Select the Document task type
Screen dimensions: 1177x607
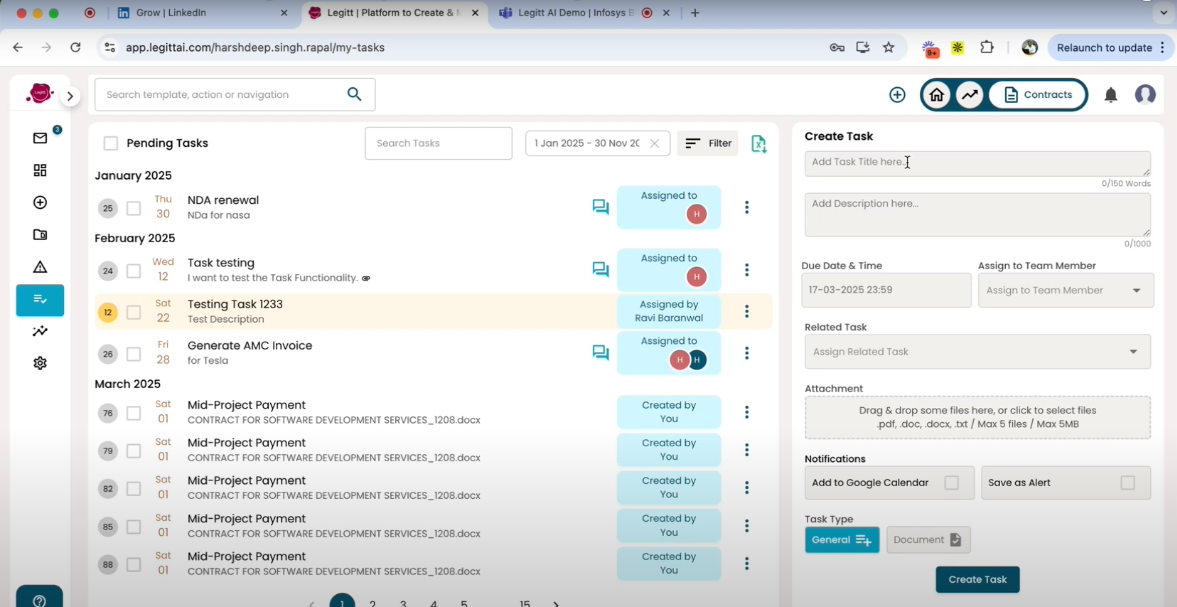[928, 539]
